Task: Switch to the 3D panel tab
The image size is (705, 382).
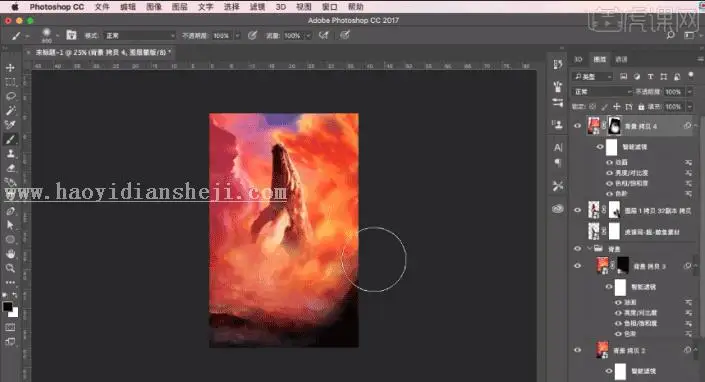Action: [x=578, y=59]
